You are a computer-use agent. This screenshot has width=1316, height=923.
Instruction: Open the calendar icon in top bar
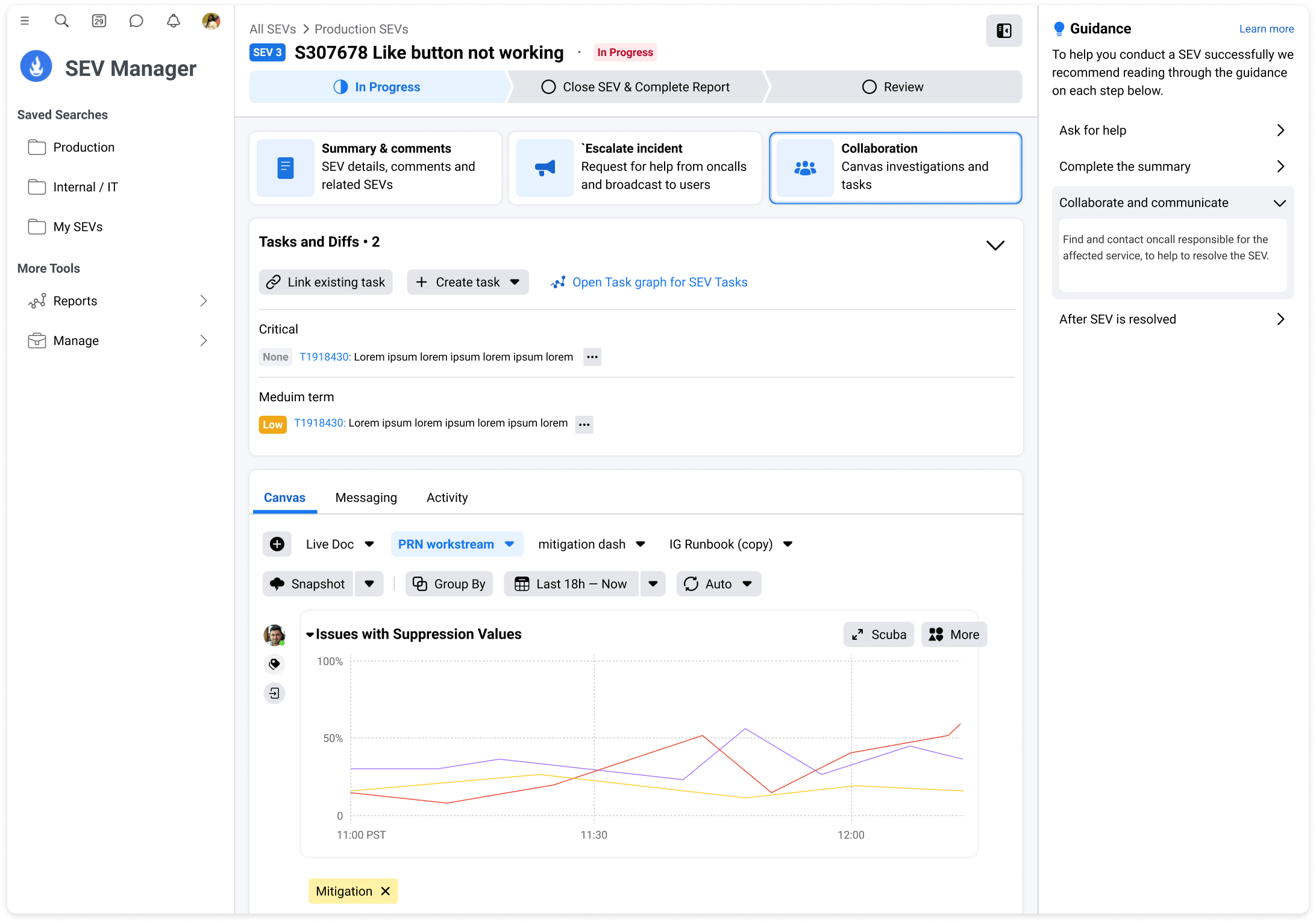(99, 21)
